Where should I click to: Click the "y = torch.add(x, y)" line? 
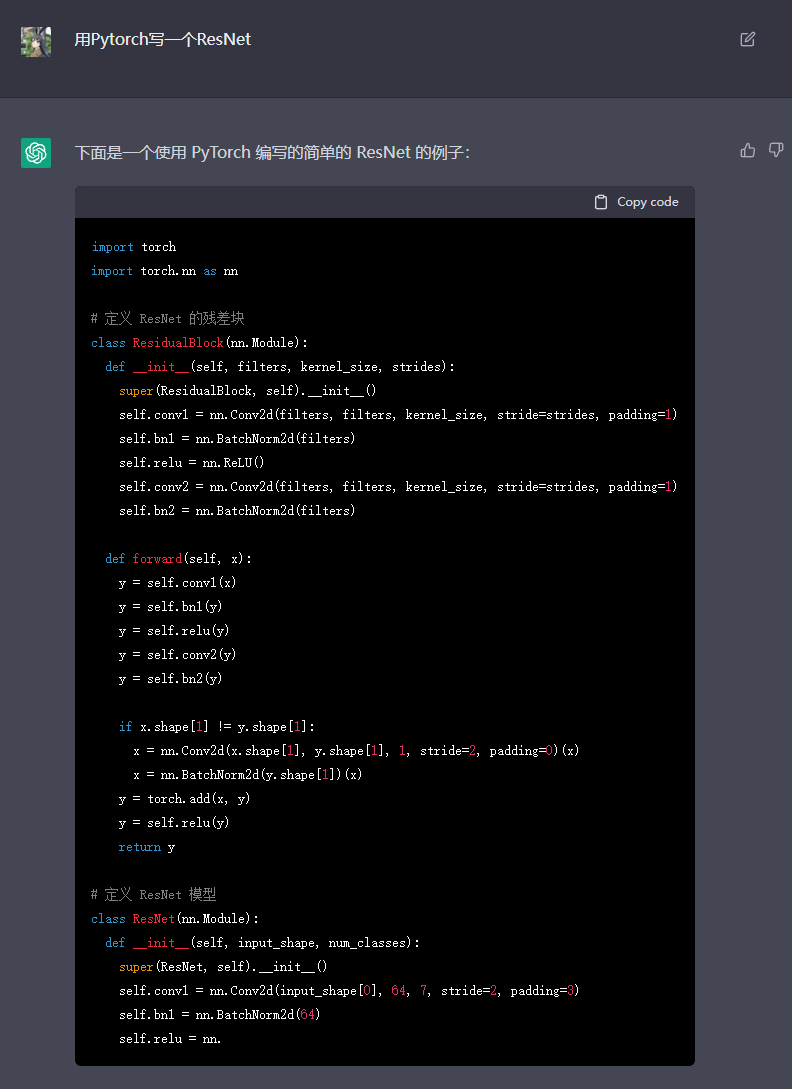tap(184, 799)
